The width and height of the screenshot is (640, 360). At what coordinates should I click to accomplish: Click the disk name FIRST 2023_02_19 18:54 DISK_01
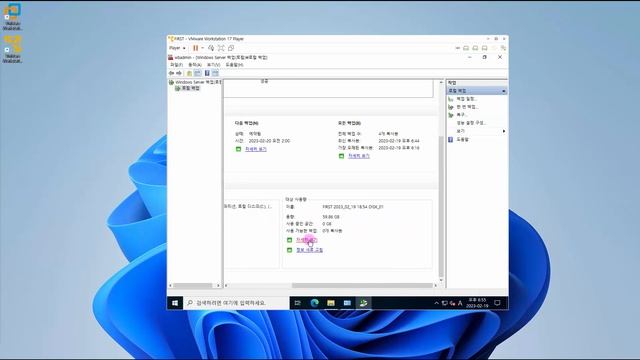(353, 207)
